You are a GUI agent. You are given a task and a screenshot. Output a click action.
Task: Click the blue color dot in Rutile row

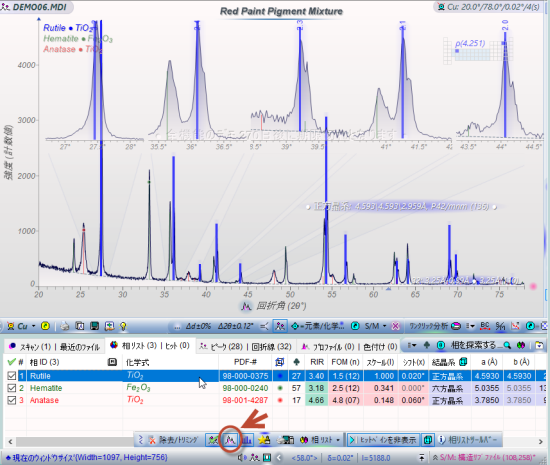coord(280,376)
